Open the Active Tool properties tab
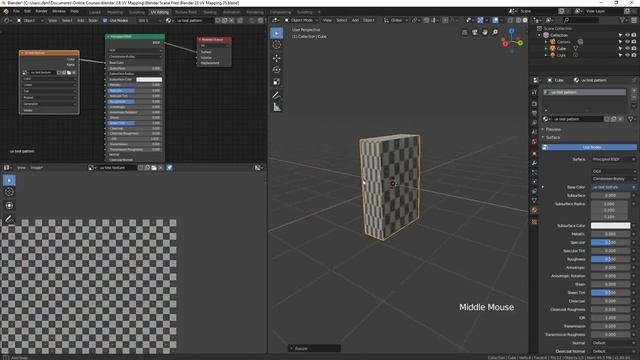Image resolution: width=640 pixels, height=360 pixels. pyautogui.click(x=534, y=92)
